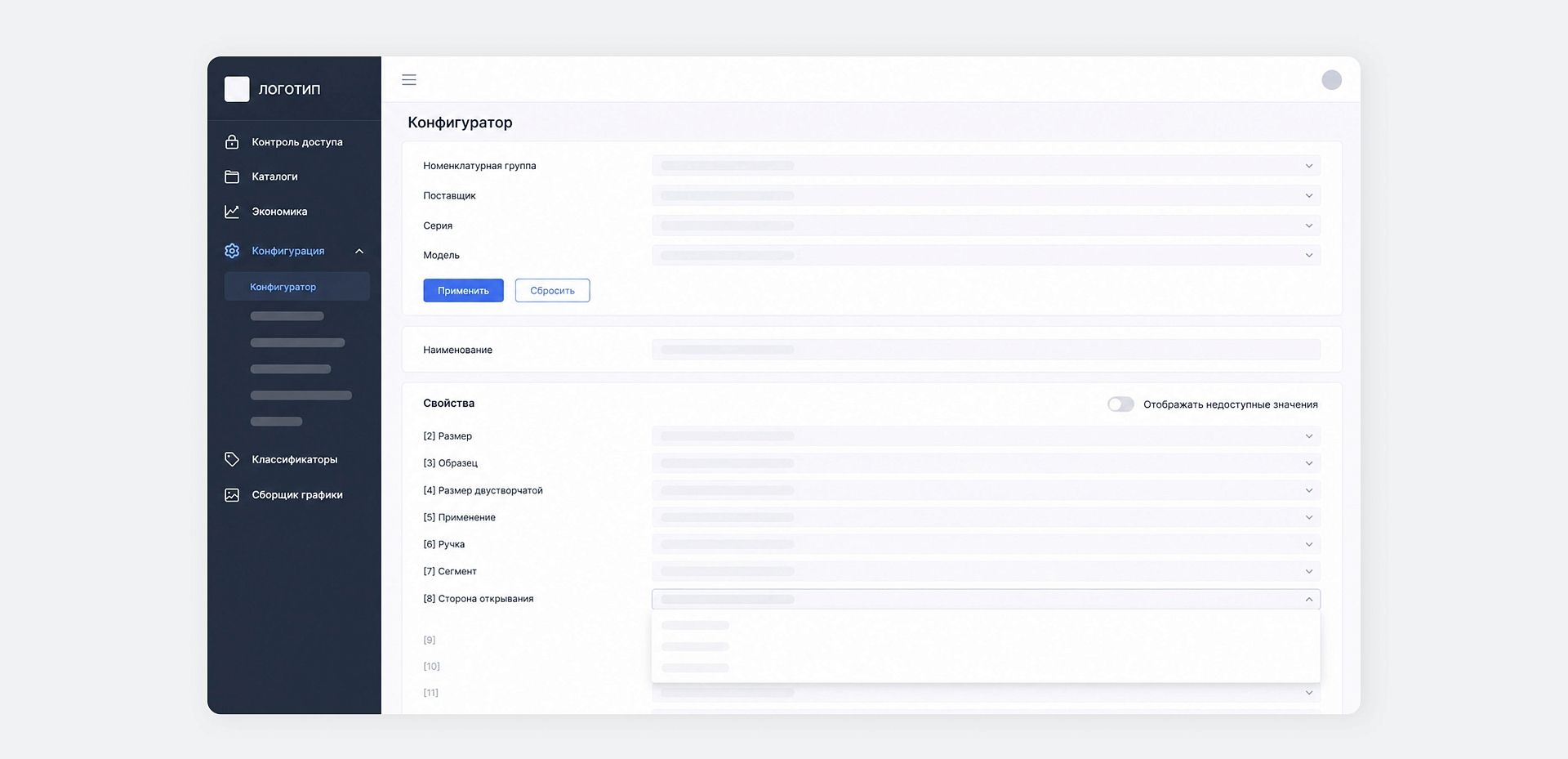Click the tag icon beside Классификаторы

232,459
